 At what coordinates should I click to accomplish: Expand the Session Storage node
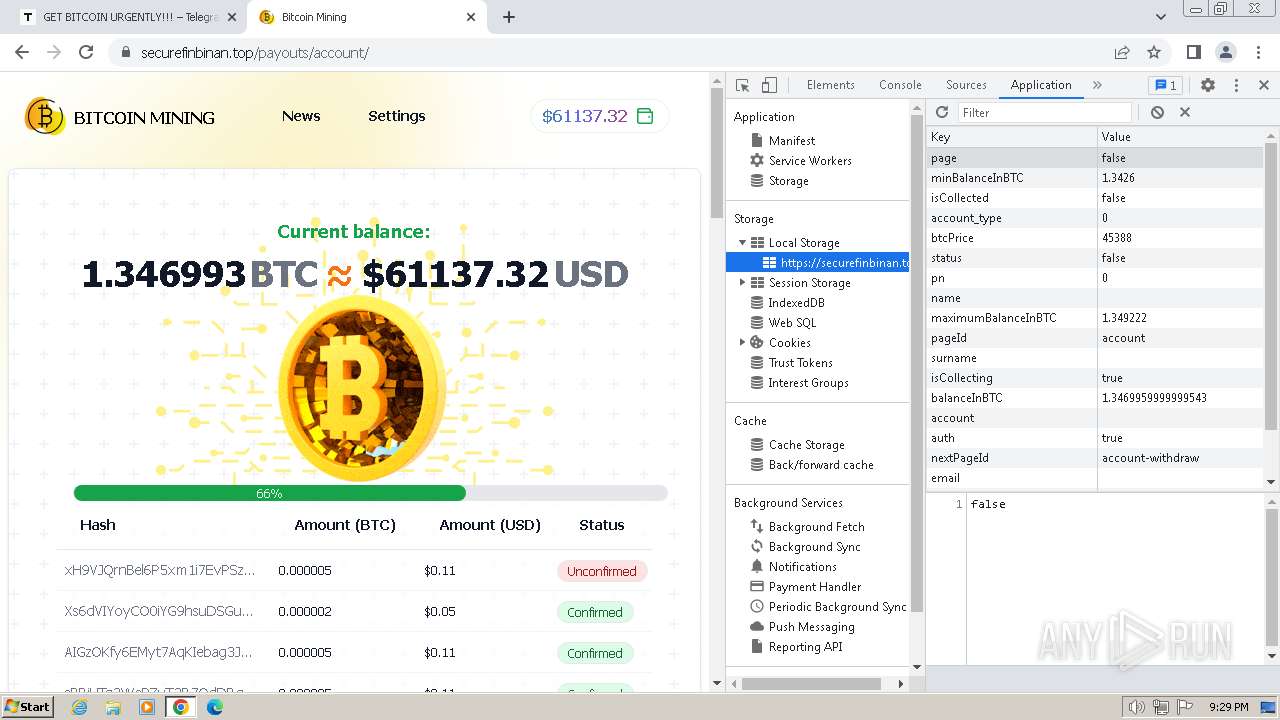click(742, 283)
